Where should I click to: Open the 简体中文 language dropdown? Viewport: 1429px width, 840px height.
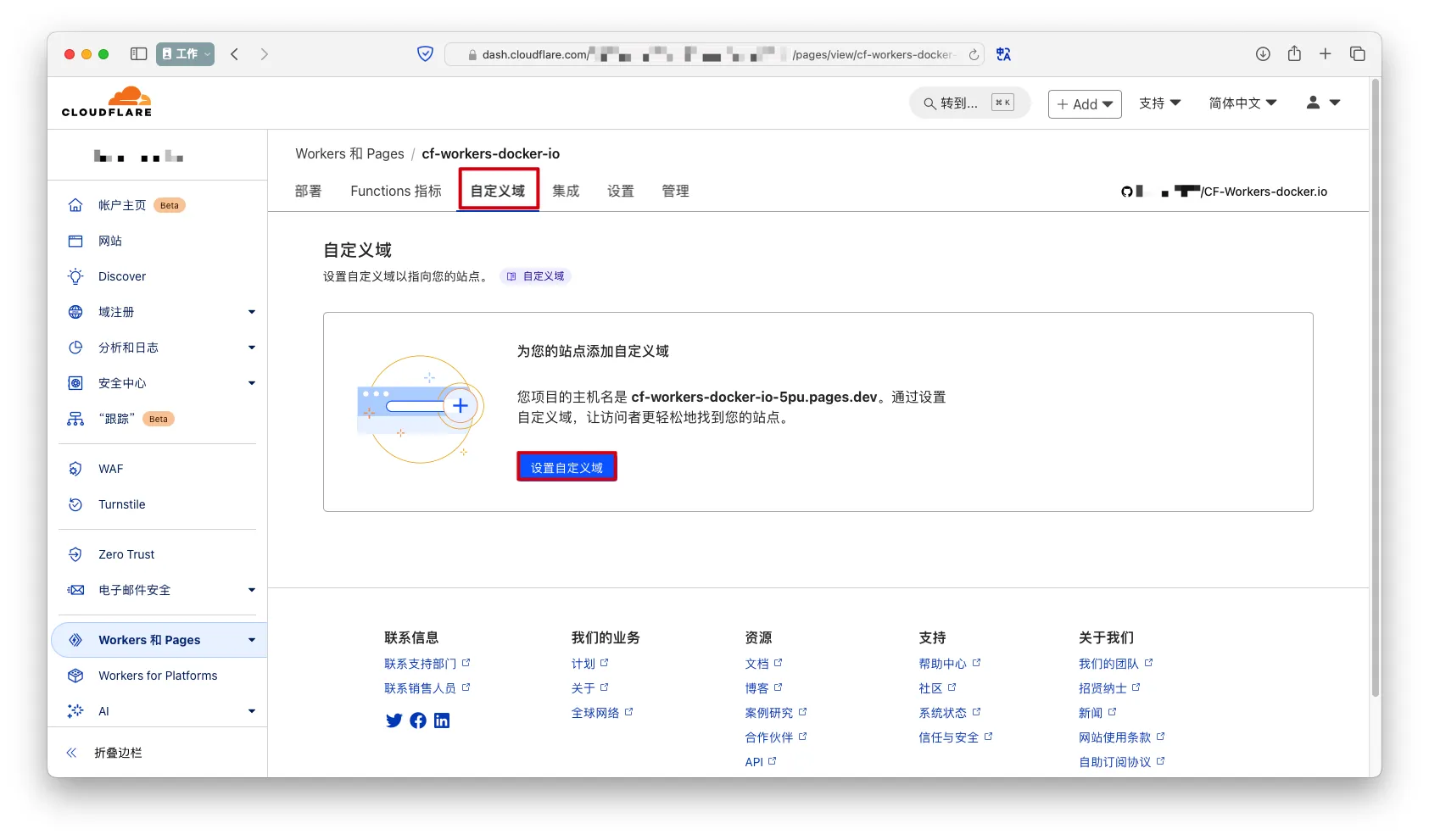(1242, 103)
